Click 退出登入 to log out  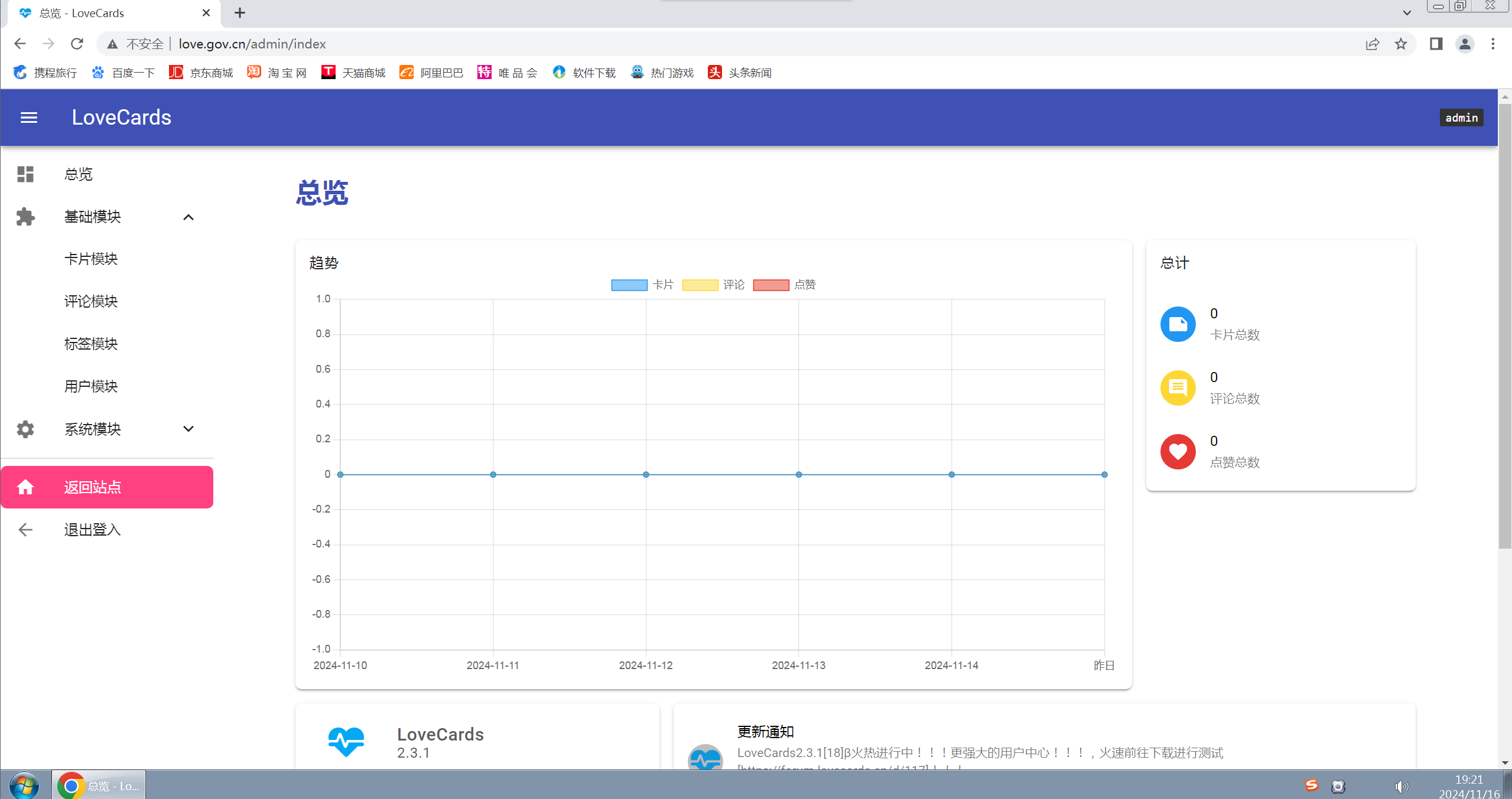point(92,530)
